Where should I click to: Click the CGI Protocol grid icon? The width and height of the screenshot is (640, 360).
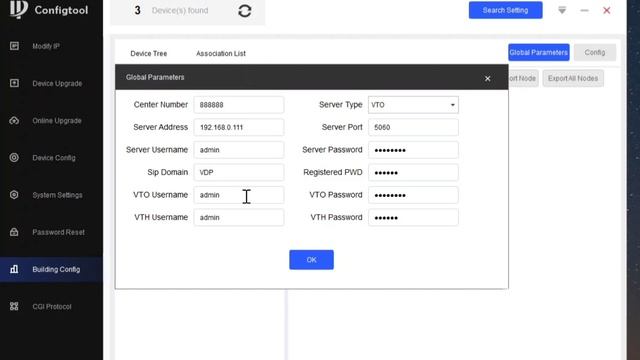[14, 306]
